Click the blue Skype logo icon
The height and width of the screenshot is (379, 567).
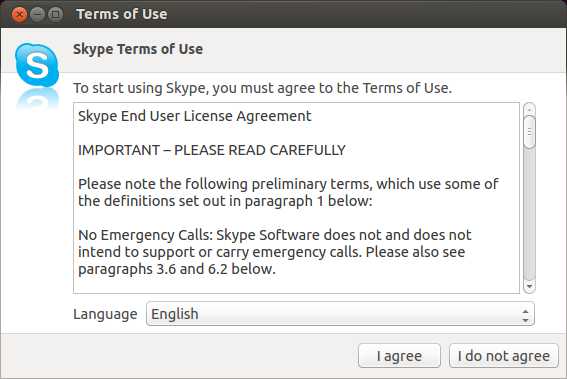[37, 65]
